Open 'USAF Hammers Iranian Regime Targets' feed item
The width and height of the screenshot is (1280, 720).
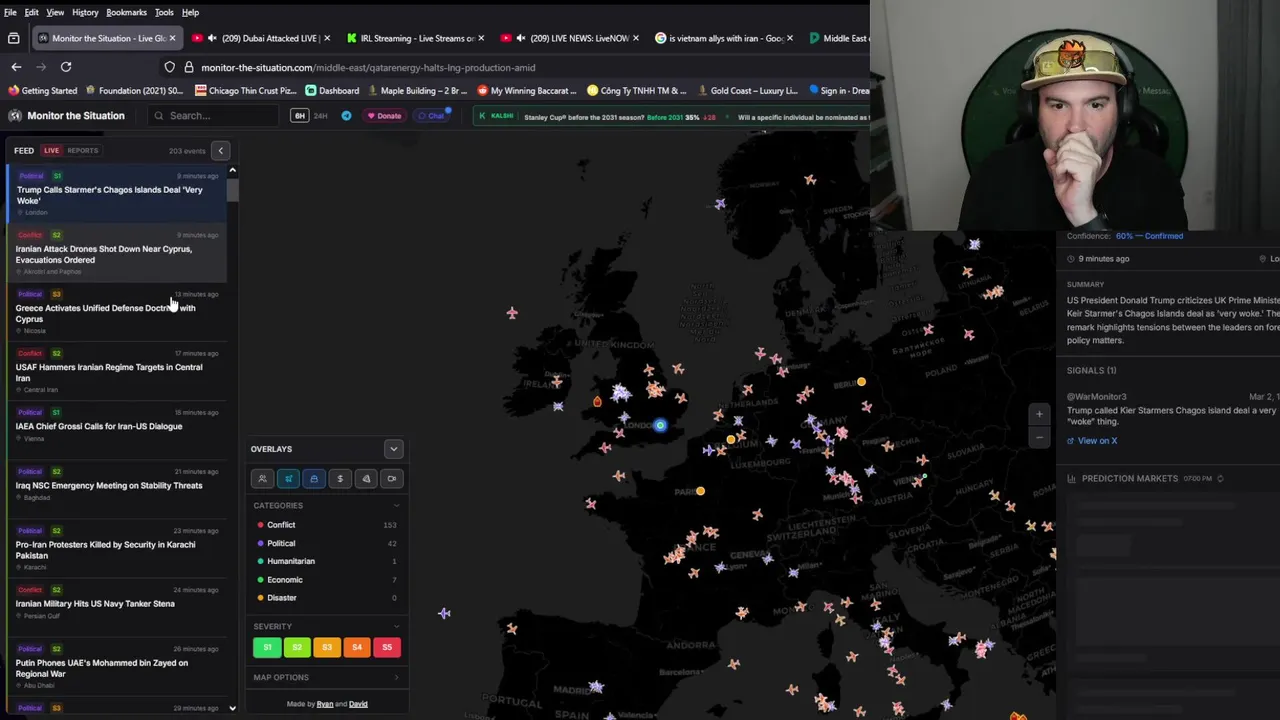click(115, 370)
